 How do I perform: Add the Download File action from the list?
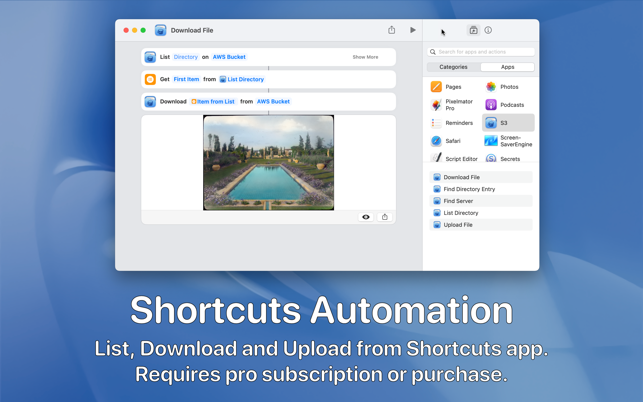pyautogui.click(x=481, y=177)
